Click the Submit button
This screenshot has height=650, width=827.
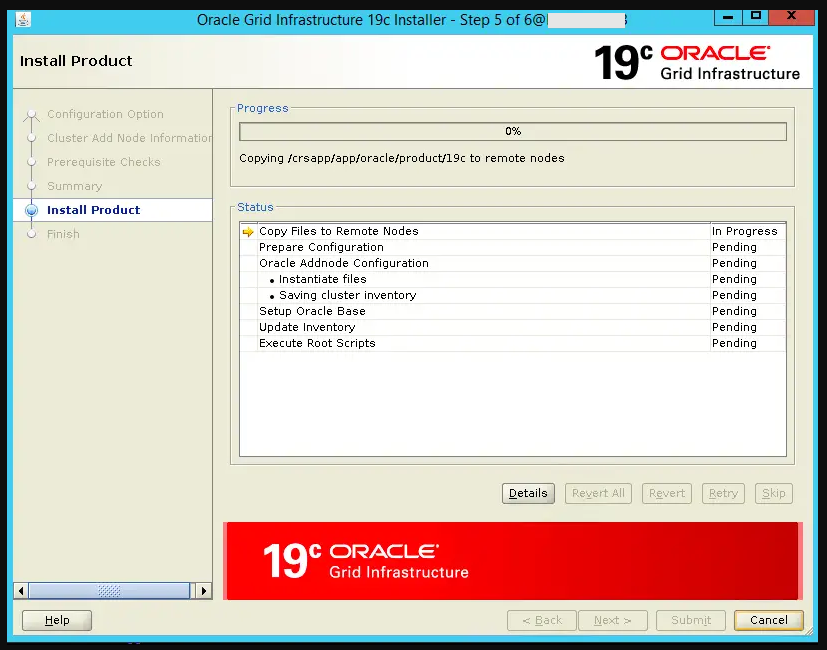point(691,620)
